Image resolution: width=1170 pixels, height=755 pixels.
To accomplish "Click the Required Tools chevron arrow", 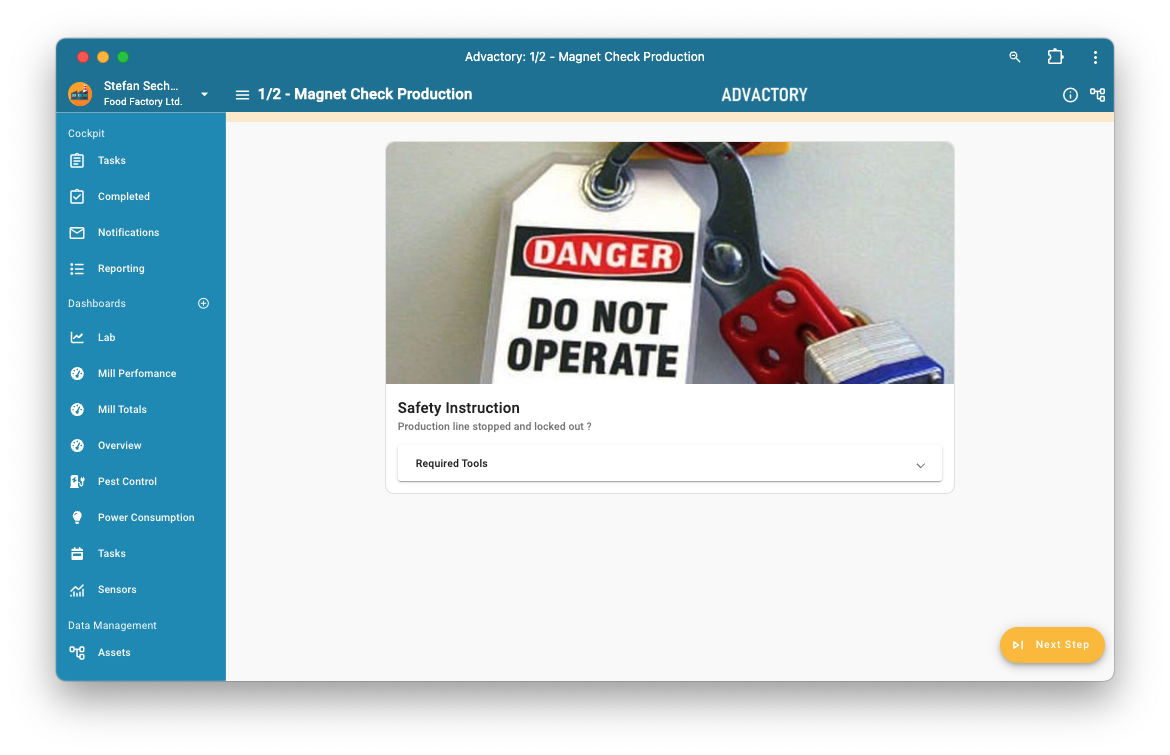I will click(x=920, y=465).
